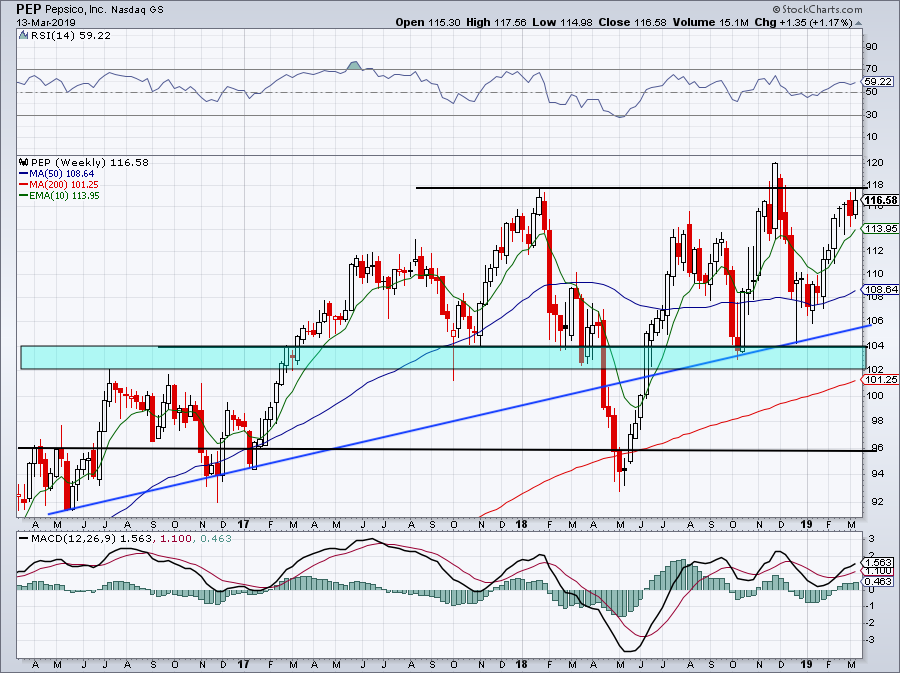Click the 1.563 tag on MACD axis
Screen dimensions: 900x673
[x=879, y=563]
